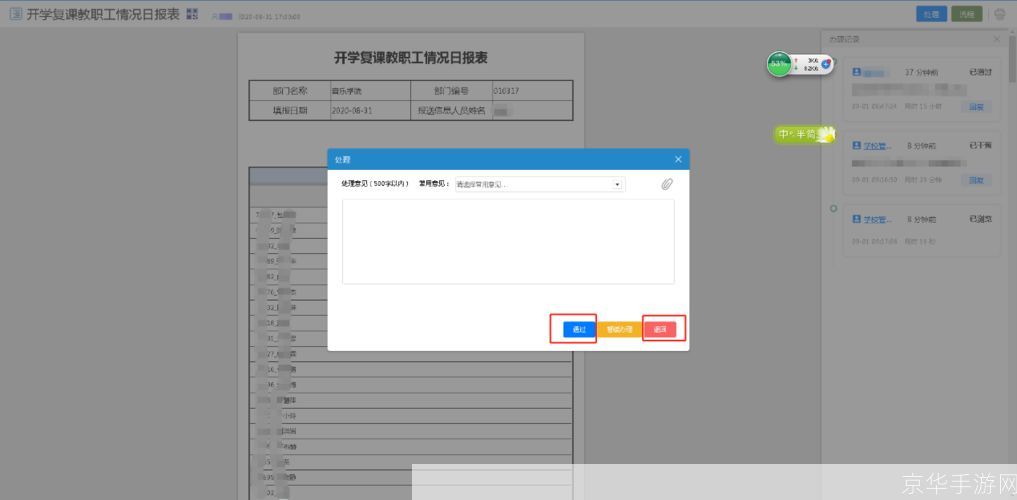Click 回复 in the 已下载 record card
The height and width of the screenshot is (500, 1017).
pos(976,180)
